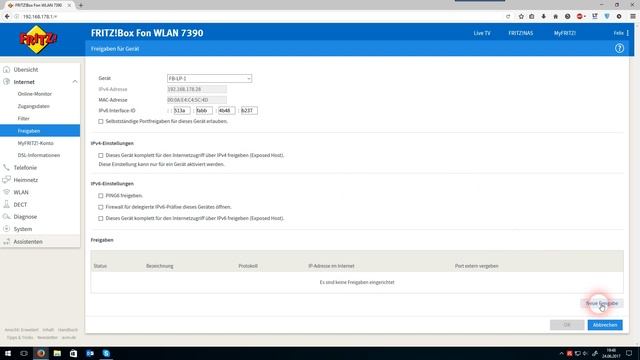Open Task View in the taskbar

[24, 353]
